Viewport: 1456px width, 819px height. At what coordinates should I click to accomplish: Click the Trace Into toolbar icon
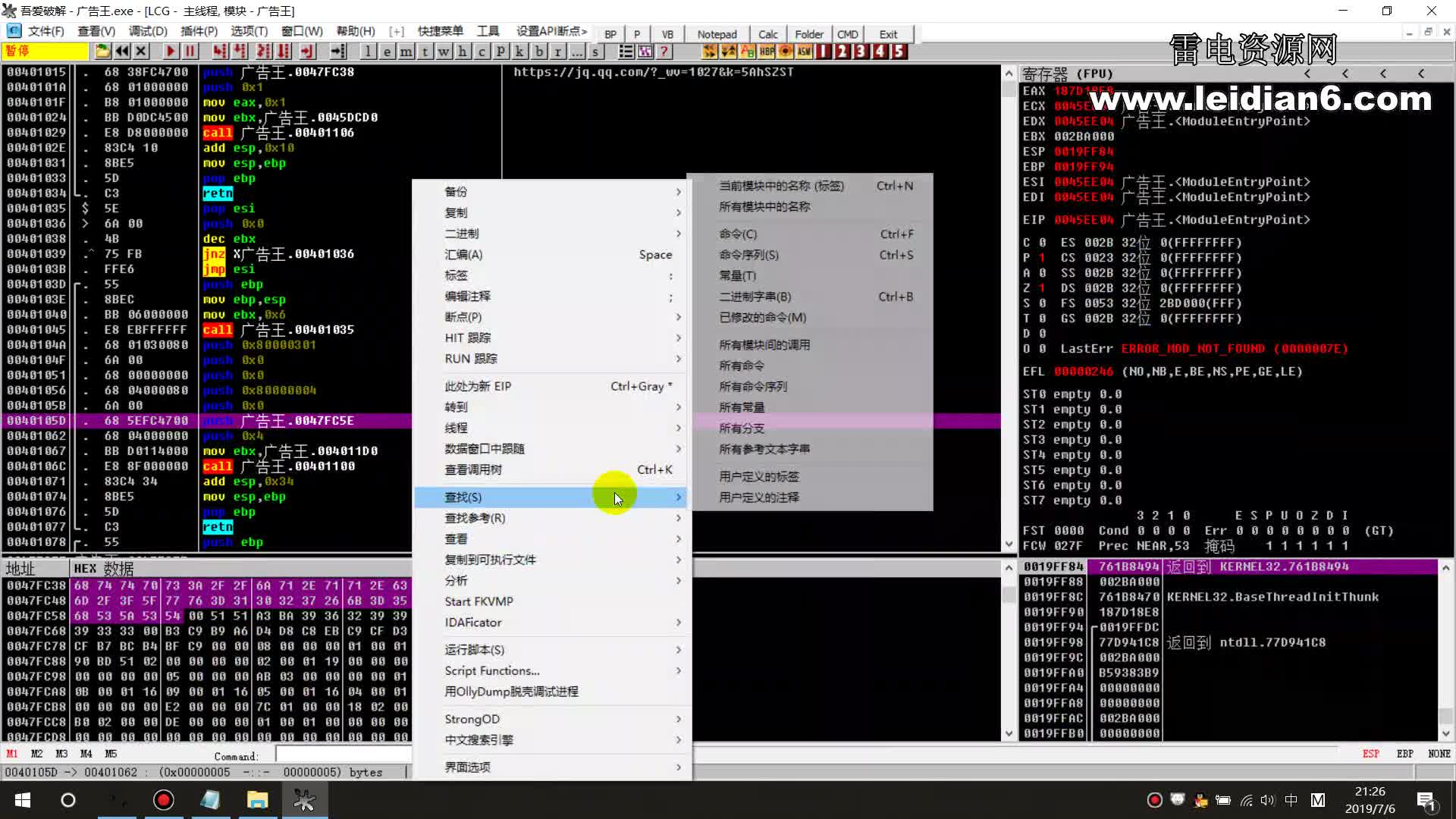[x=263, y=51]
